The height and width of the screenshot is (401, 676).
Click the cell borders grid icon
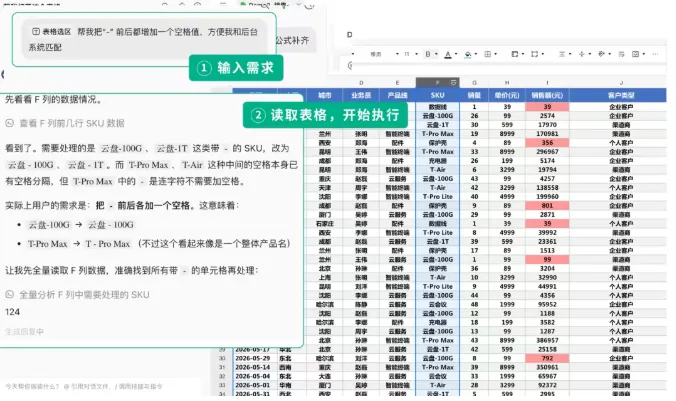coord(488,54)
